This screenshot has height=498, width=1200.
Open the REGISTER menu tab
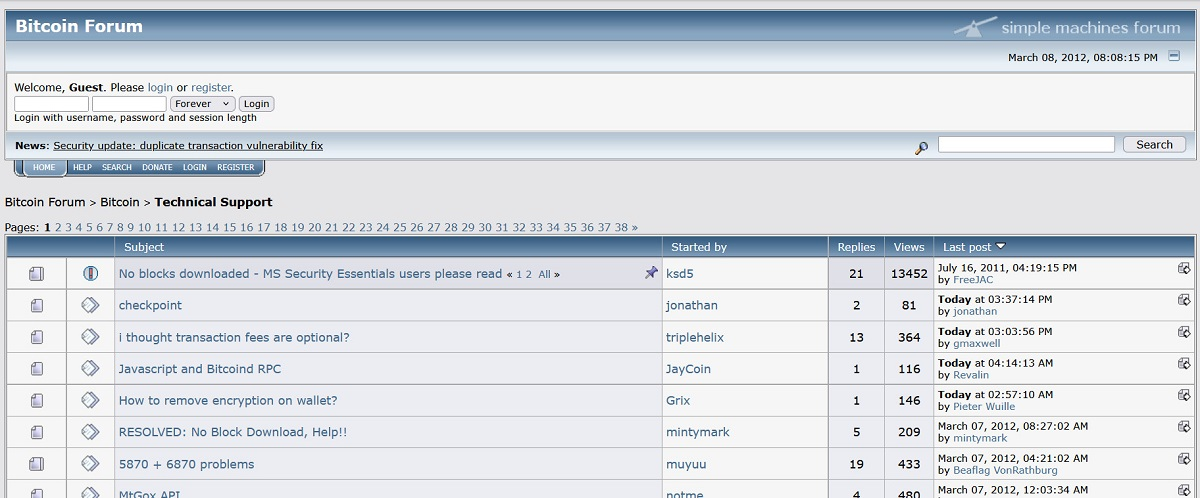pos(236,167)
